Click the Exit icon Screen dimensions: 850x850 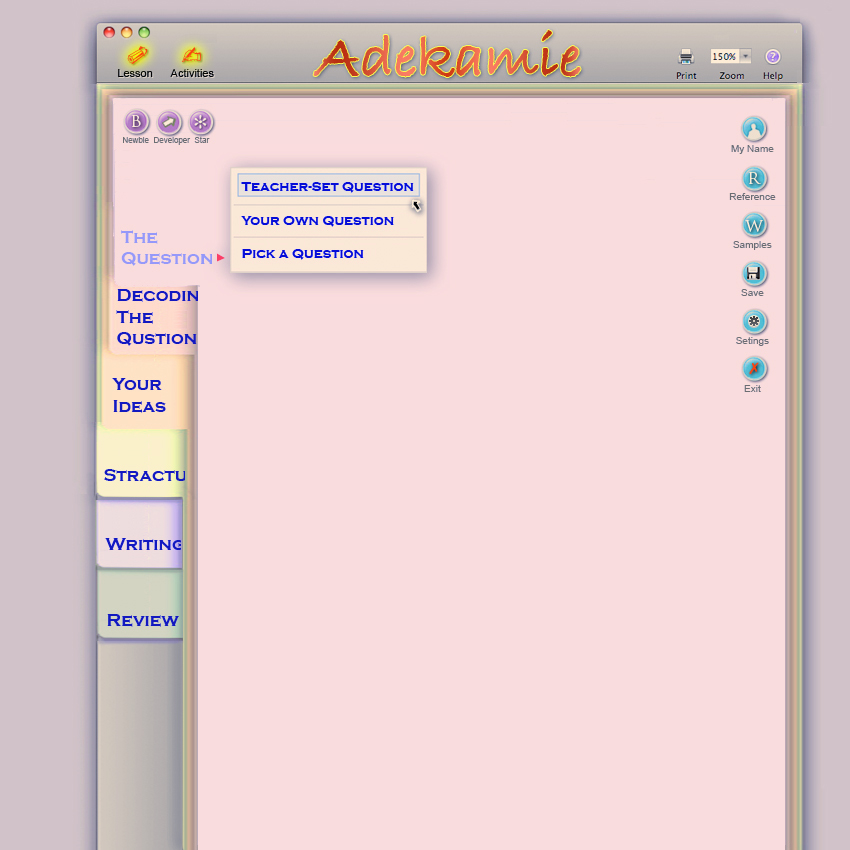754,369
